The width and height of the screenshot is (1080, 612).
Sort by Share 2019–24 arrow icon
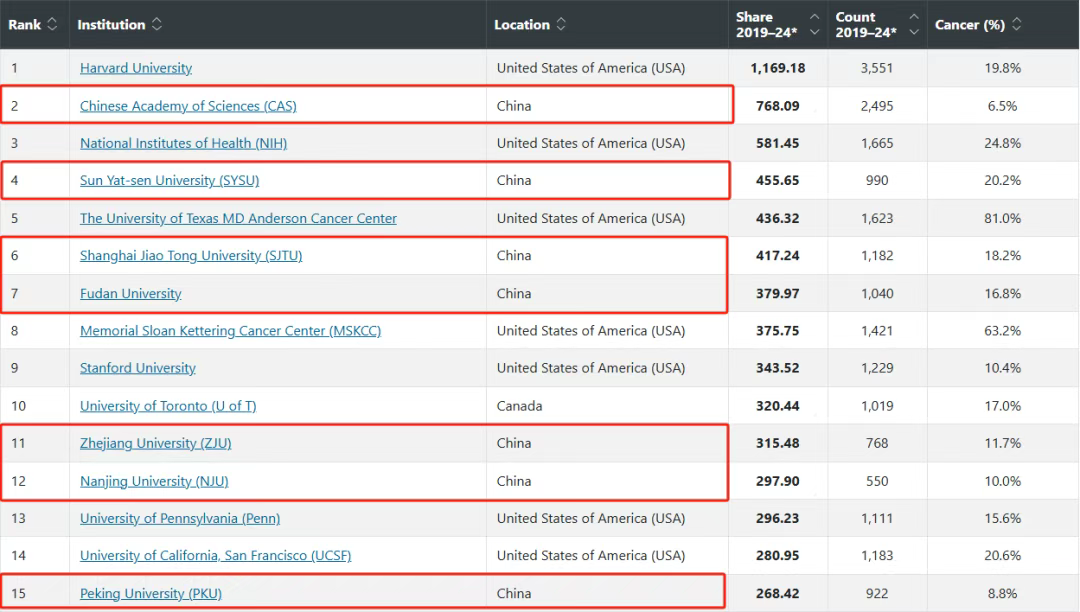tap(815, 24)
